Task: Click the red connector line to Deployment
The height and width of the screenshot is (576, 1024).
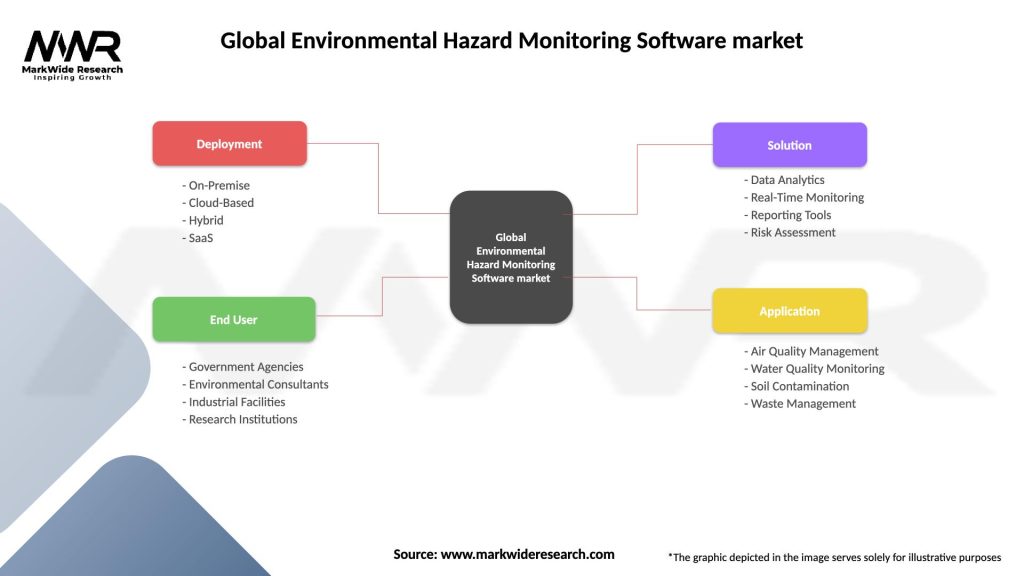Action: coord(378,180)
